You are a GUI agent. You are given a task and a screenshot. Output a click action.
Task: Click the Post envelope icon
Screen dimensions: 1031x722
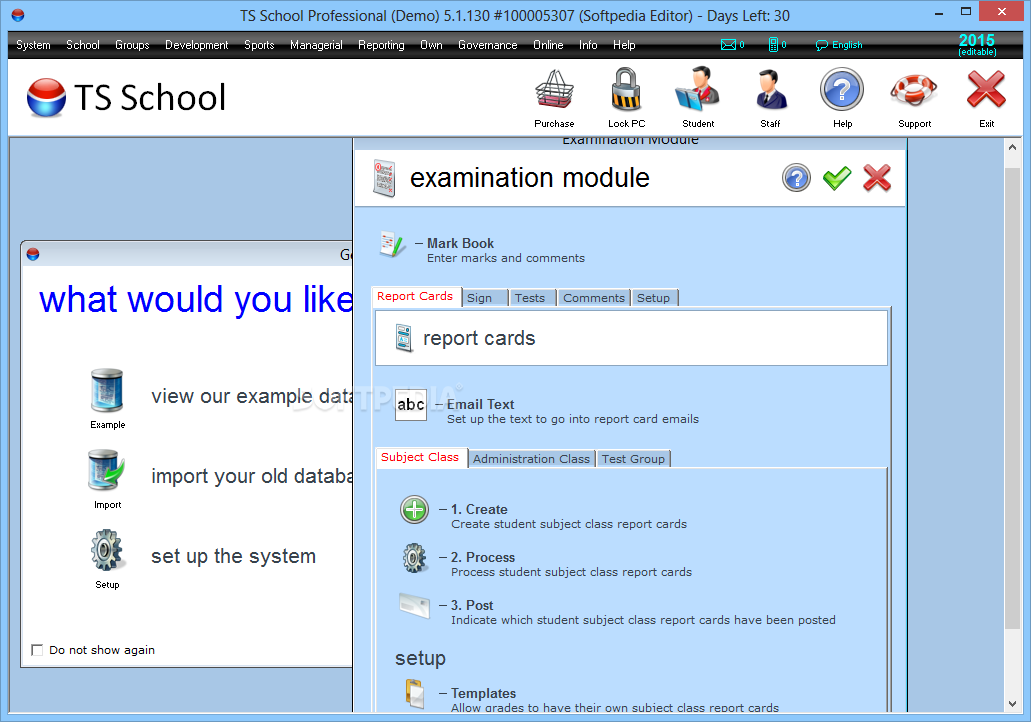point(414,605)
